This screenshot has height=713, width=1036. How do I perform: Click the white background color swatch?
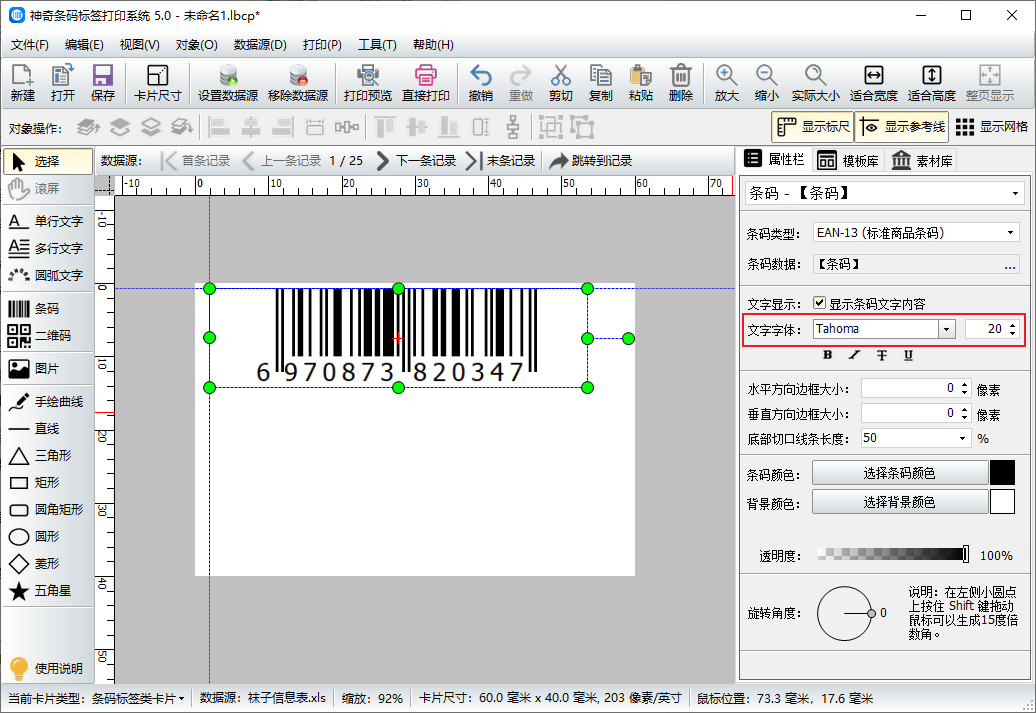click(x=1002, y=502)
